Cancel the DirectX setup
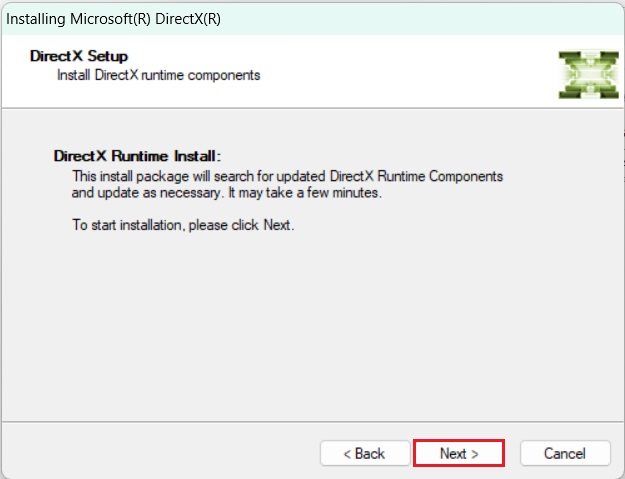625x479 pixels. pyautogui.click(x=565, y=453)
